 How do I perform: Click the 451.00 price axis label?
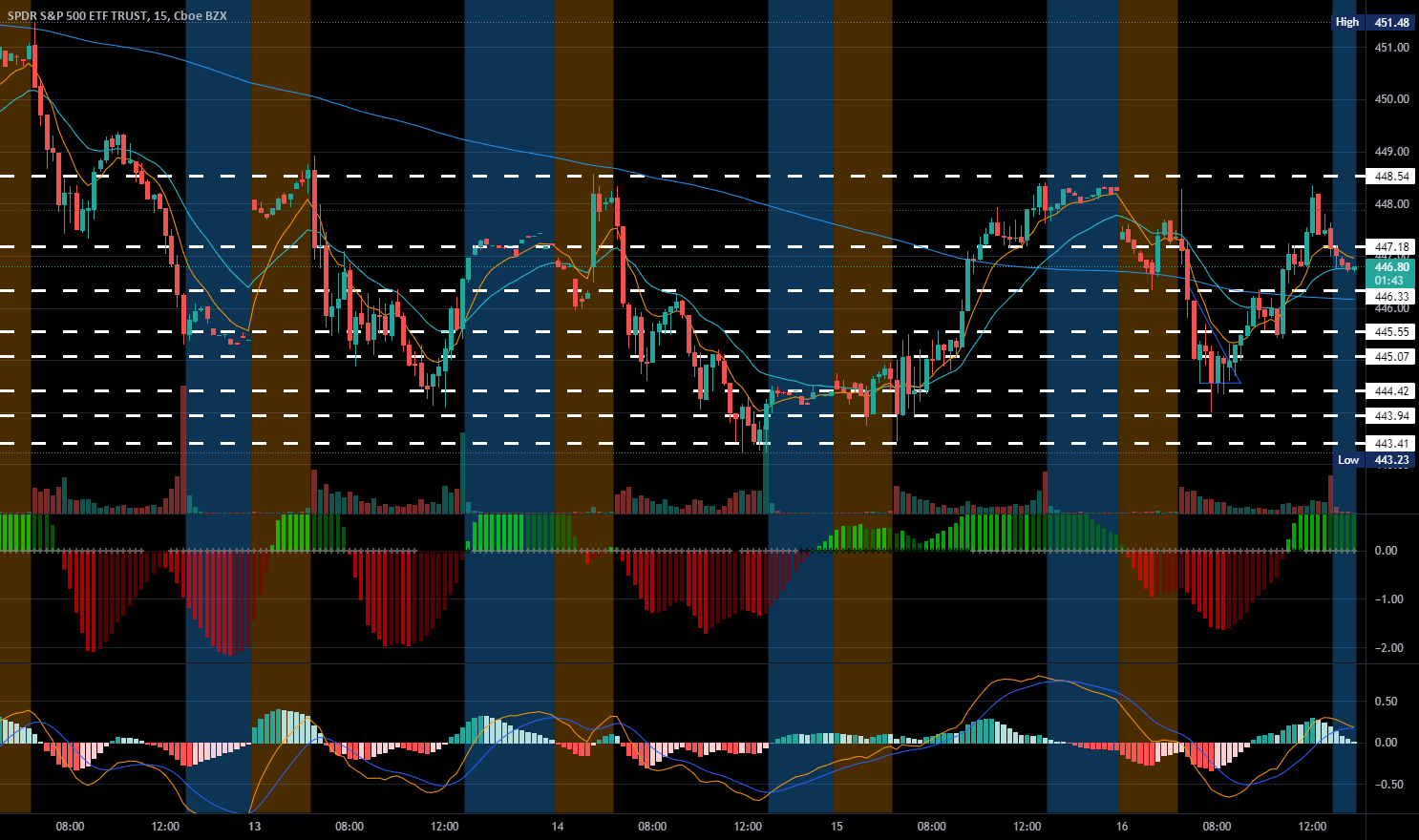(x=1391, y=48)
